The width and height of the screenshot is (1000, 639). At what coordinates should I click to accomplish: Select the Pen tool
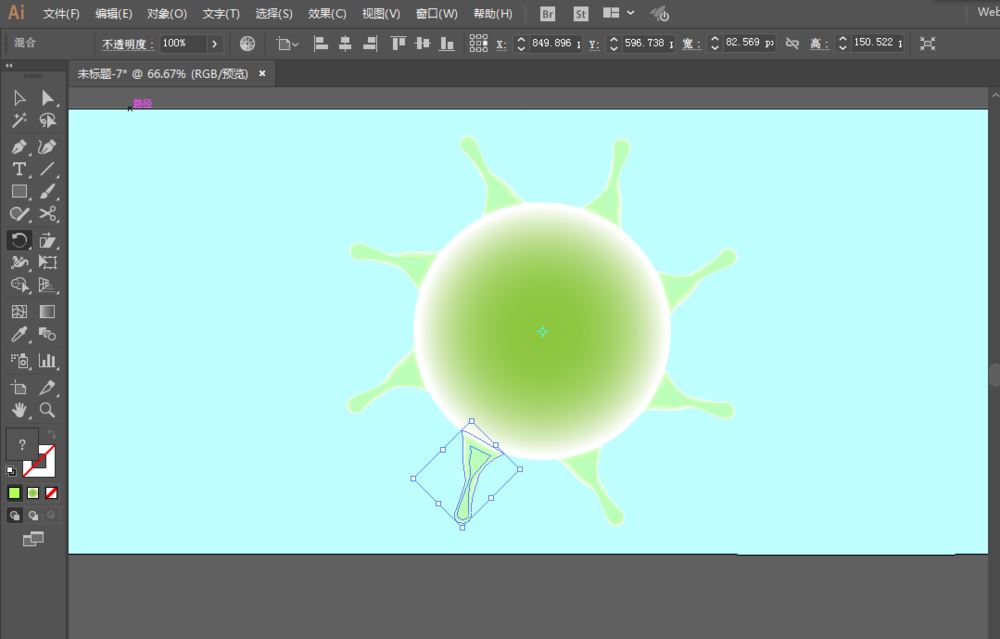[x=19, y=147]
